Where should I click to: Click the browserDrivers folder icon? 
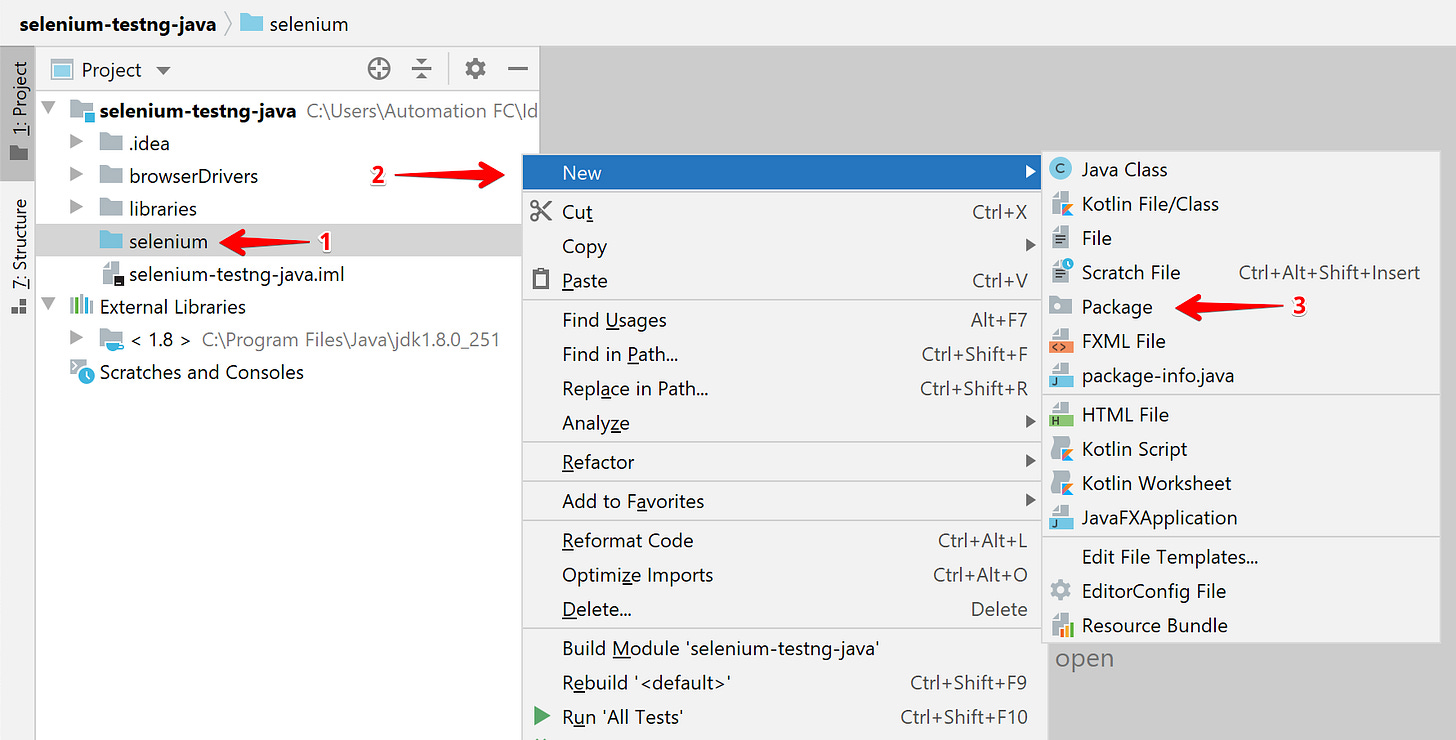(x=111, y=175)
